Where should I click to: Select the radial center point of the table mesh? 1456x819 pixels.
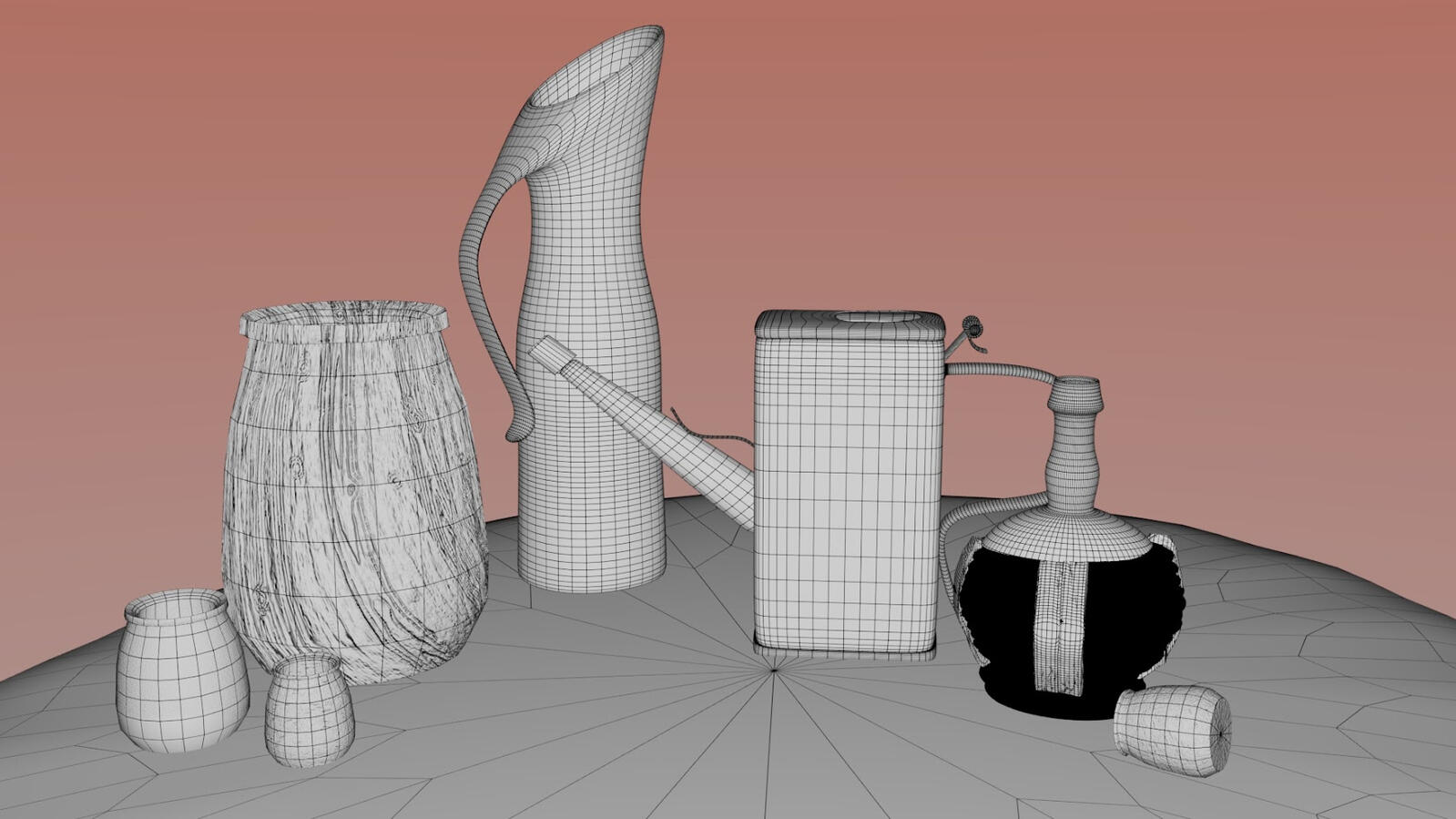click(x=774, y=671)
